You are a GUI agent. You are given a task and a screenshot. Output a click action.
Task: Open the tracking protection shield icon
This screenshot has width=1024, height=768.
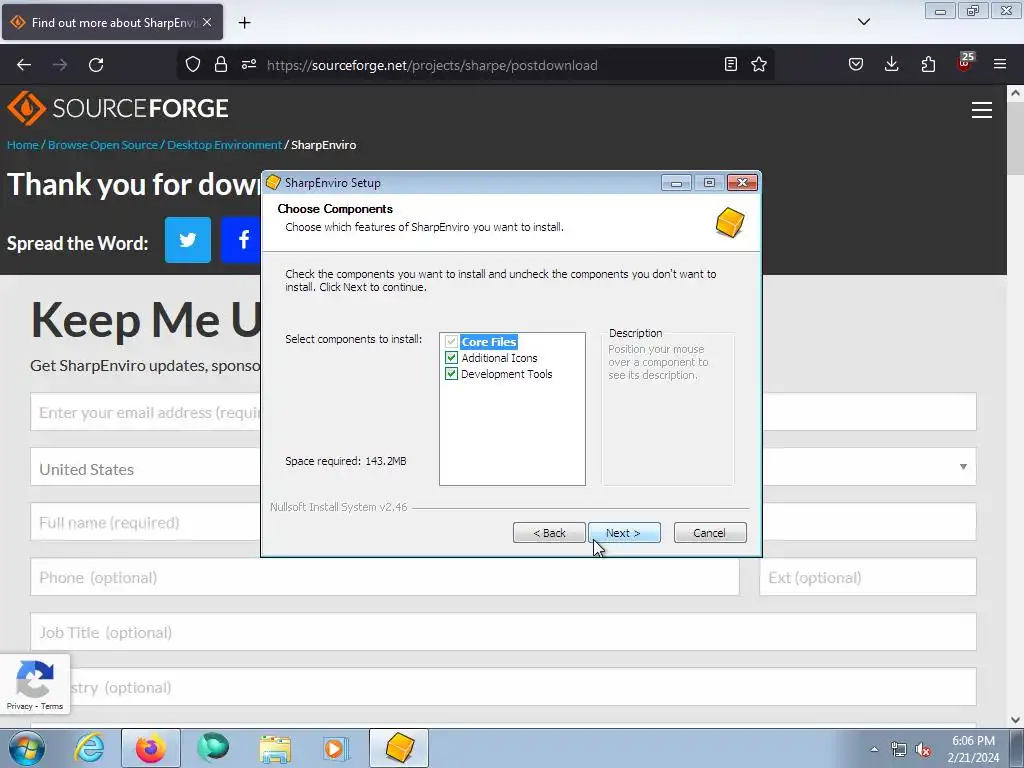tap(193, 64)
